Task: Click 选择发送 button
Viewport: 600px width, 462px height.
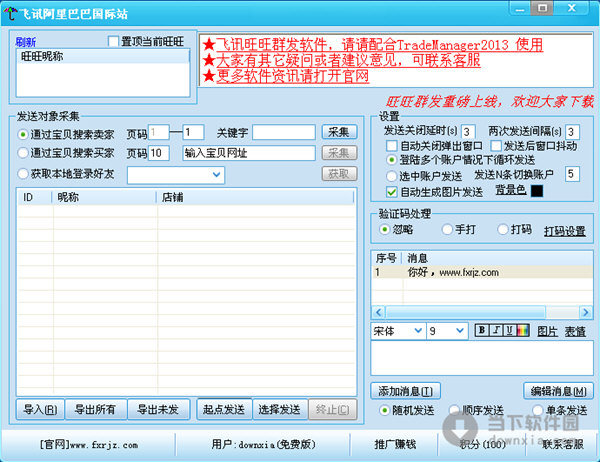Action: pyautogui.click(x=280, y=410)
